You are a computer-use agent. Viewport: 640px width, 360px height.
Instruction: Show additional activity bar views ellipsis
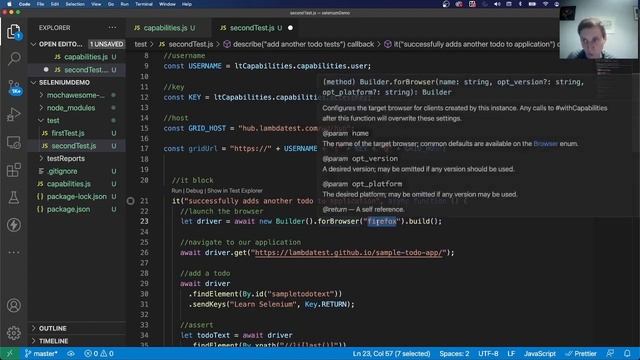(x=13, y=252)
